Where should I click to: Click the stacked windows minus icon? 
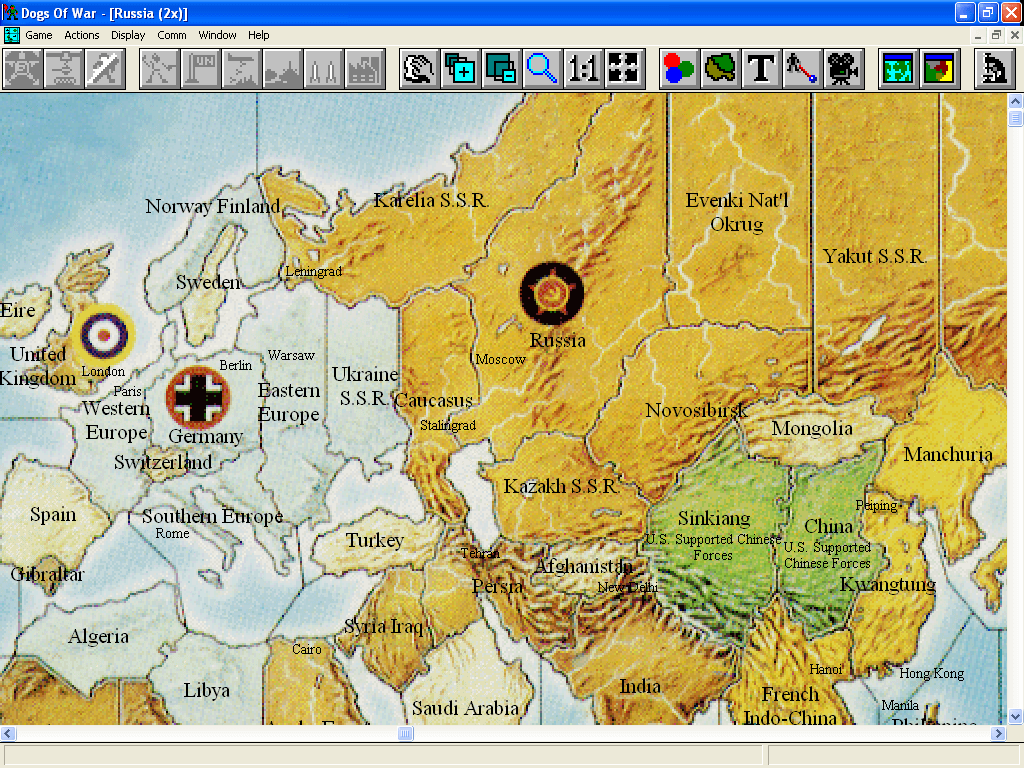point(502,69)
